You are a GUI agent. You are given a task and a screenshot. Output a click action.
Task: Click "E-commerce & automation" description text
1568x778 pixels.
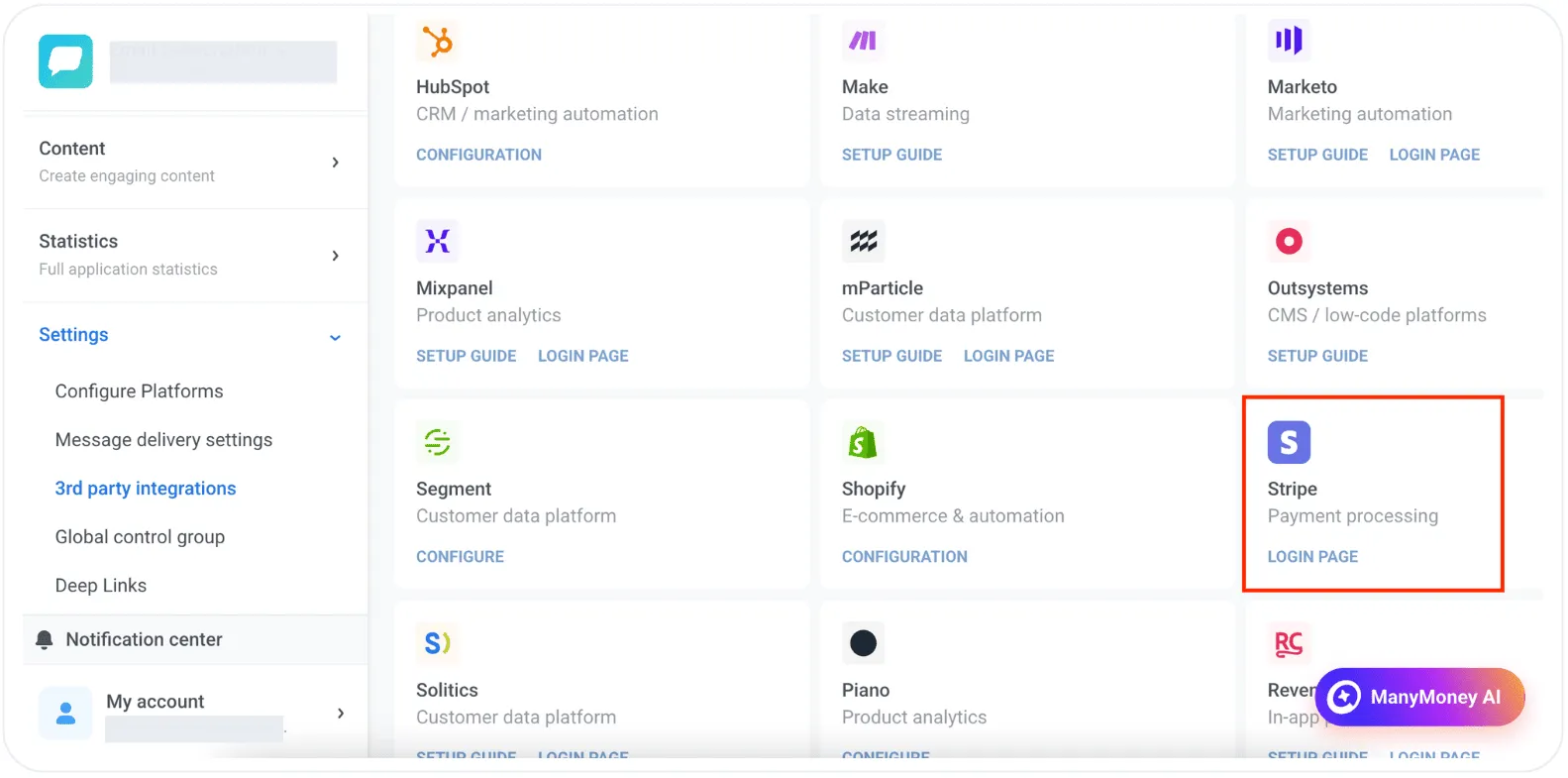(x=953, y=516)
